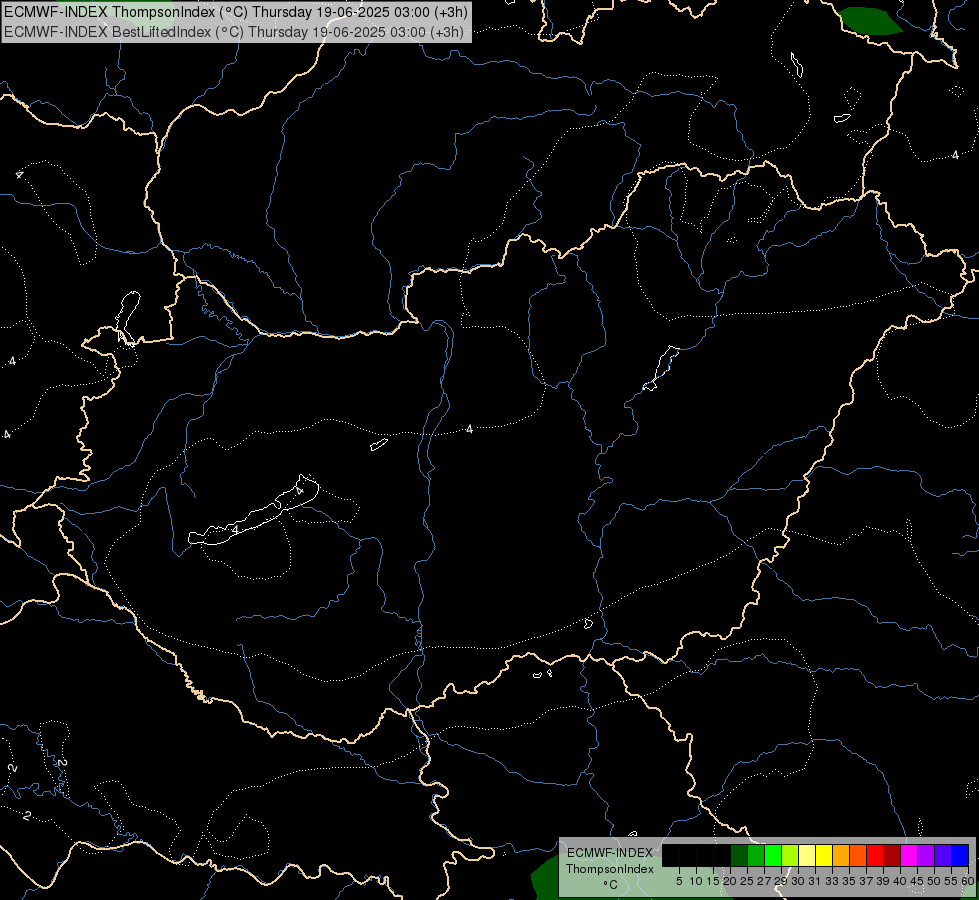Click legend title ECMWF-INDEX in the legend box

[609, 853]
